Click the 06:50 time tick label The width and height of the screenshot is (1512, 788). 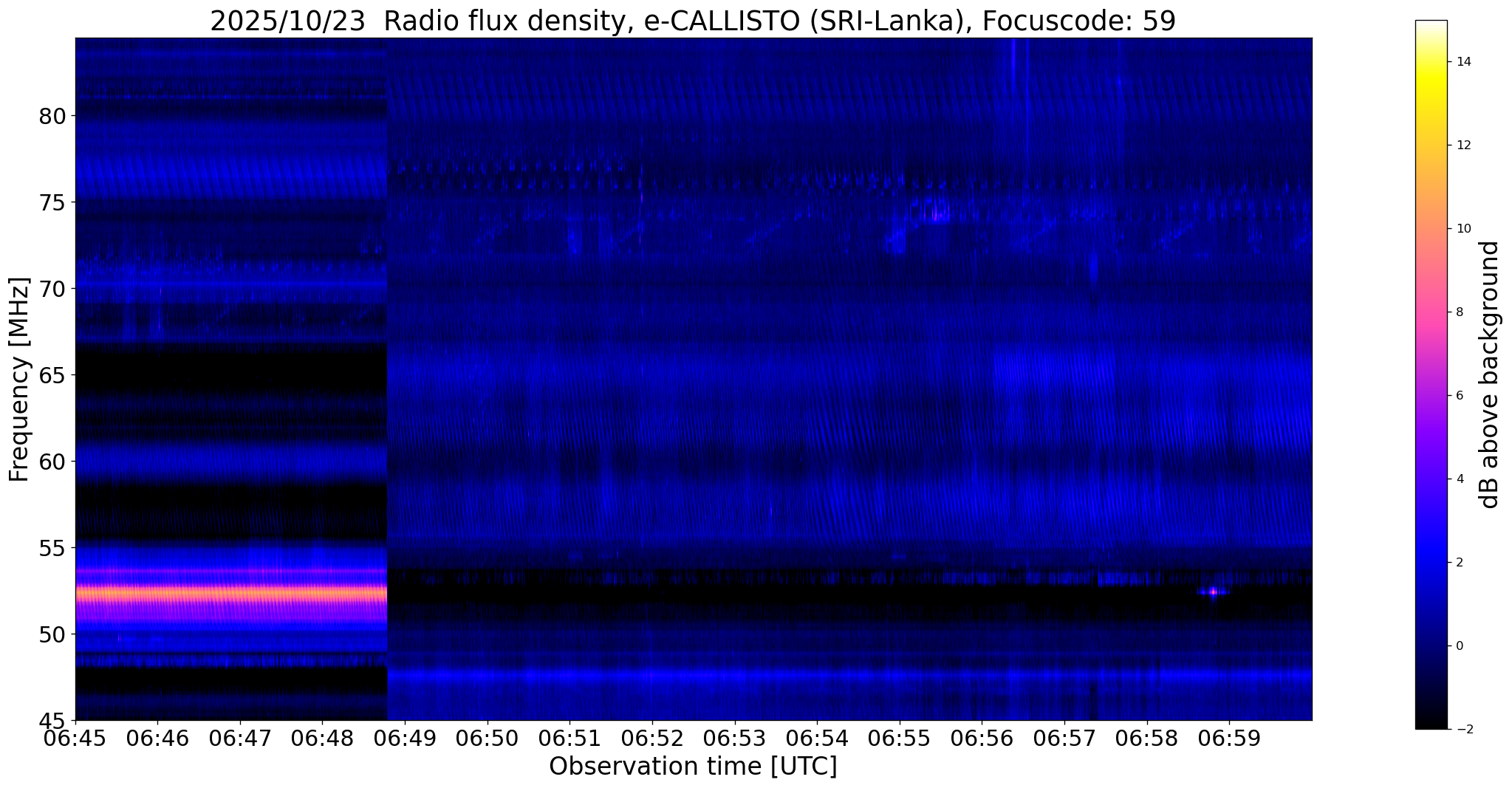(487, 738)
